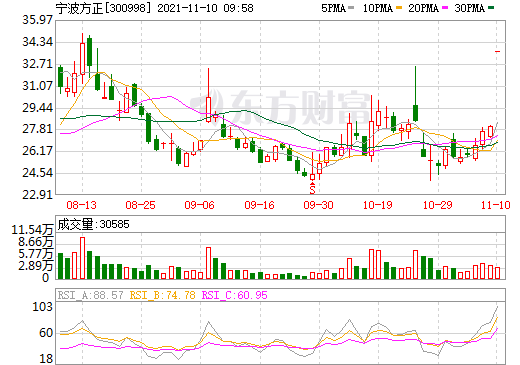The image size is (520, 365).
Task: Click the RSI_B:74.78 indicator label
Action: tap(162, 295)
